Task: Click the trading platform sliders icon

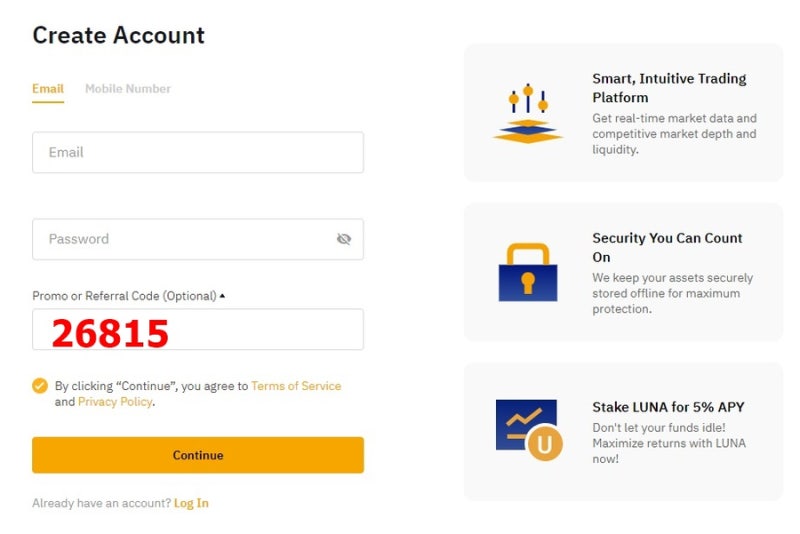Action: [x=528, y=113]
